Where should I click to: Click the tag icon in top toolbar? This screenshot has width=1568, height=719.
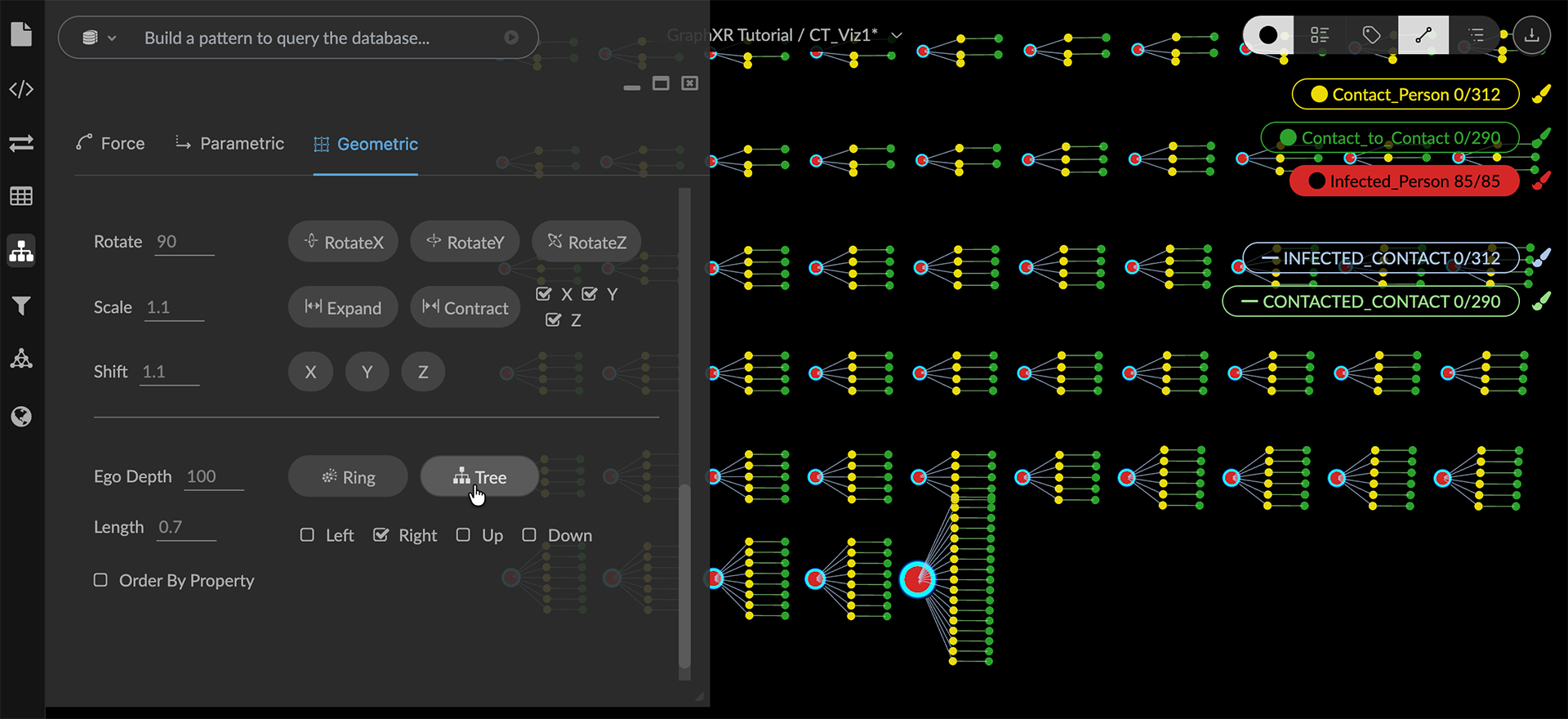1371,35
